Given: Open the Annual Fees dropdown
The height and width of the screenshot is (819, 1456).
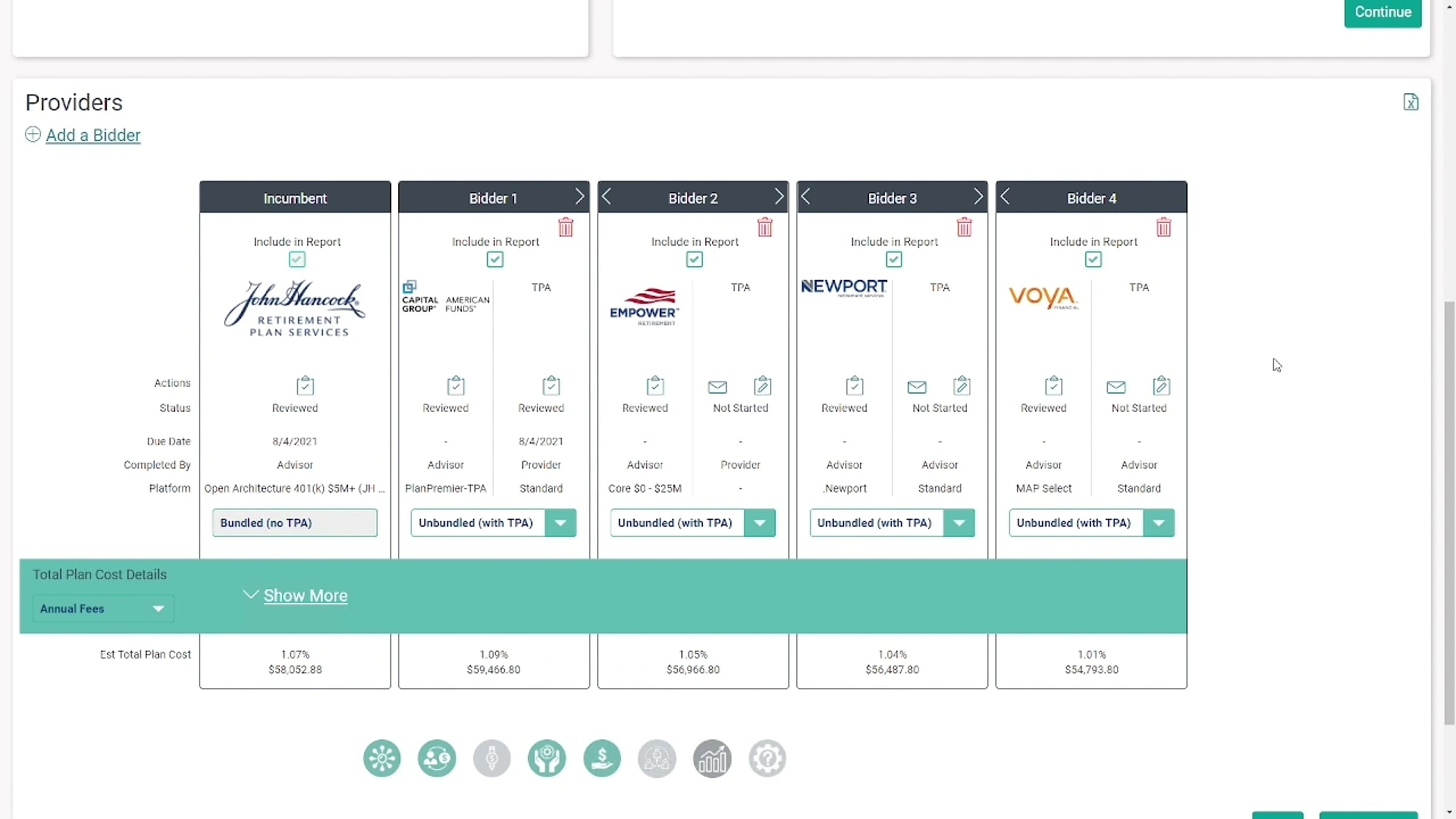Looking at the screenshot, I should click(102, 608).
